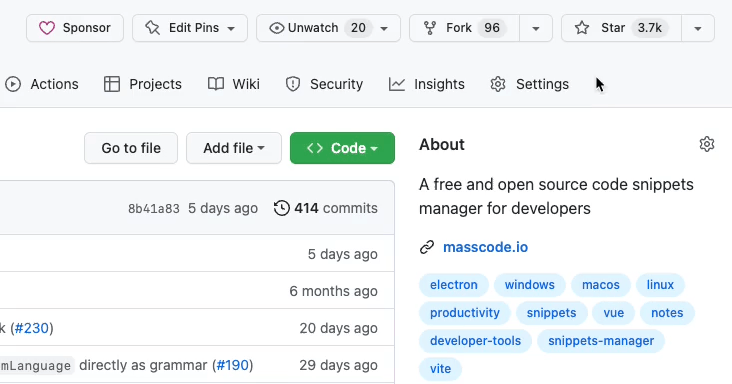Expand the Fork options dropdown arrow

click(x=536, y=28)
